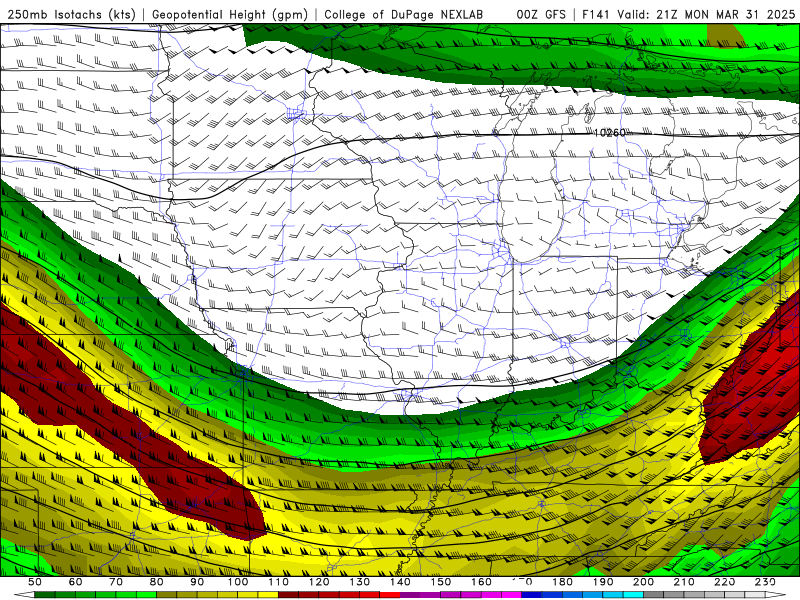
Task: Click the bright yellow swatch left of 110
Action: [268, 595]
